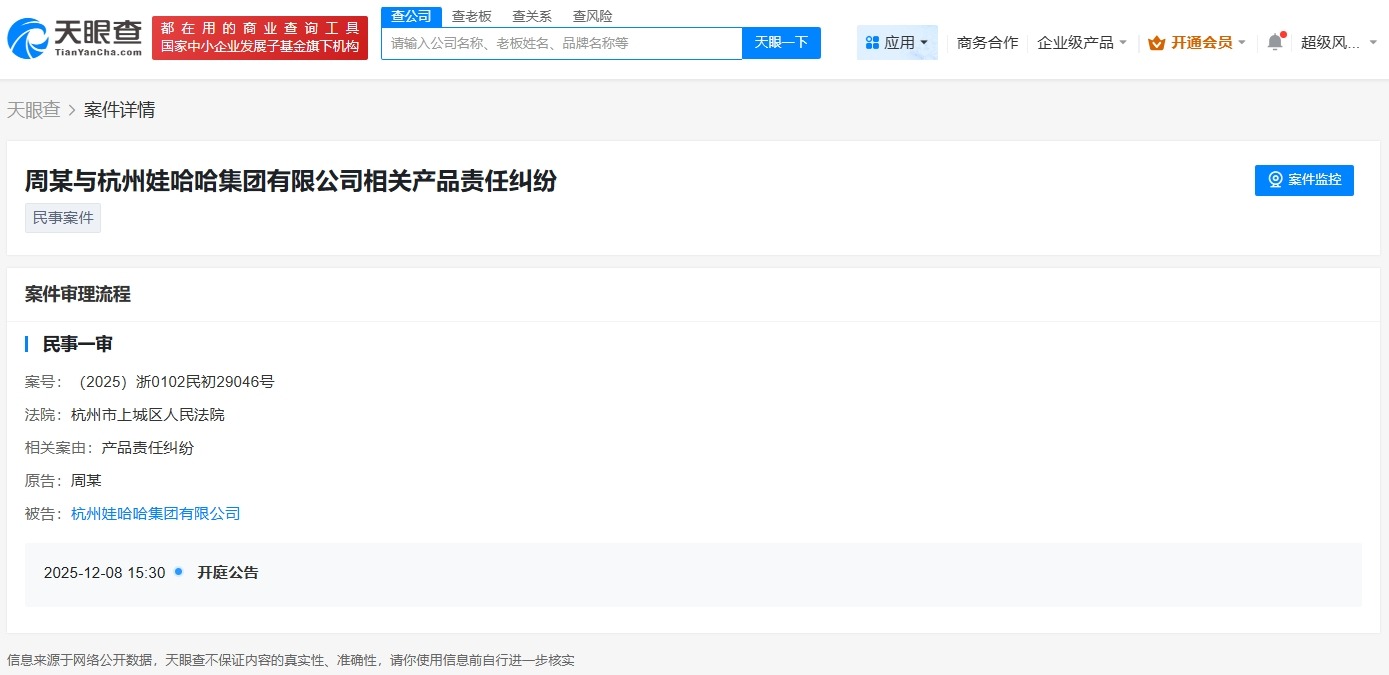Click the 案件监控 button
This screenshot has height=675, width=1389.
tap(1304, 180)
